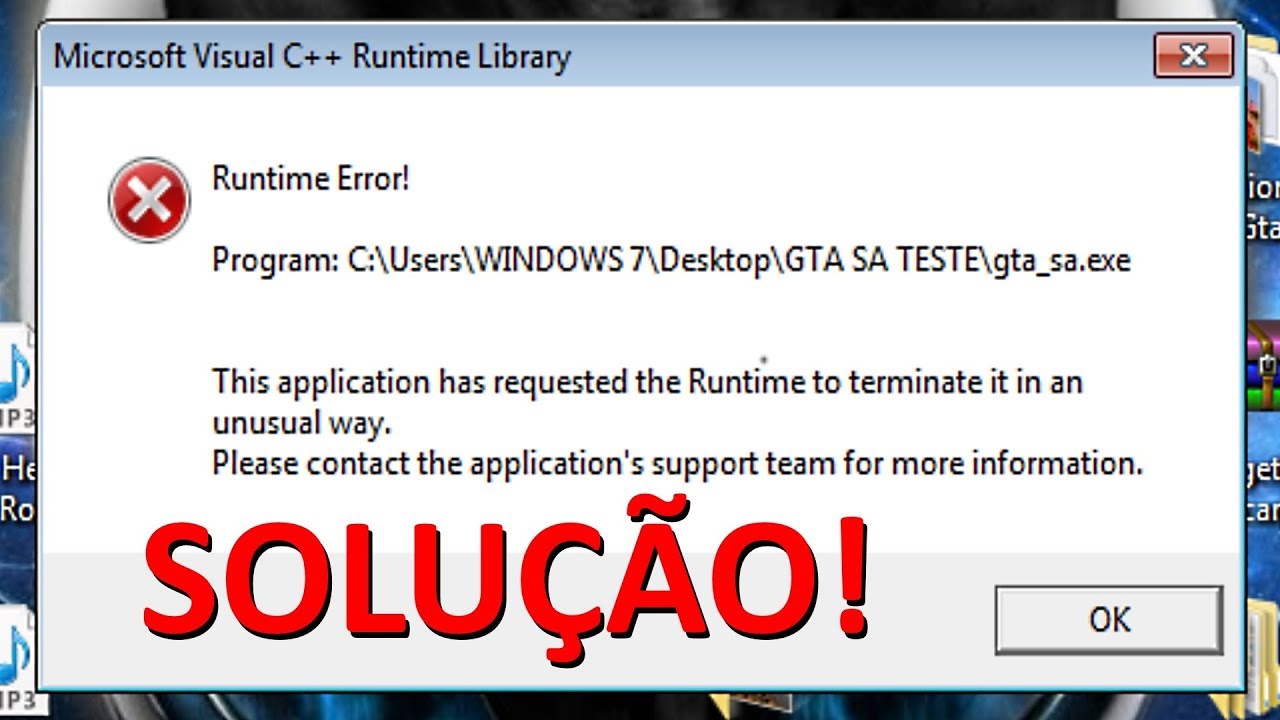This screenshot has height=720, width=1280.
Task: Click the red error X icon
Action: (x=149, y=200)
